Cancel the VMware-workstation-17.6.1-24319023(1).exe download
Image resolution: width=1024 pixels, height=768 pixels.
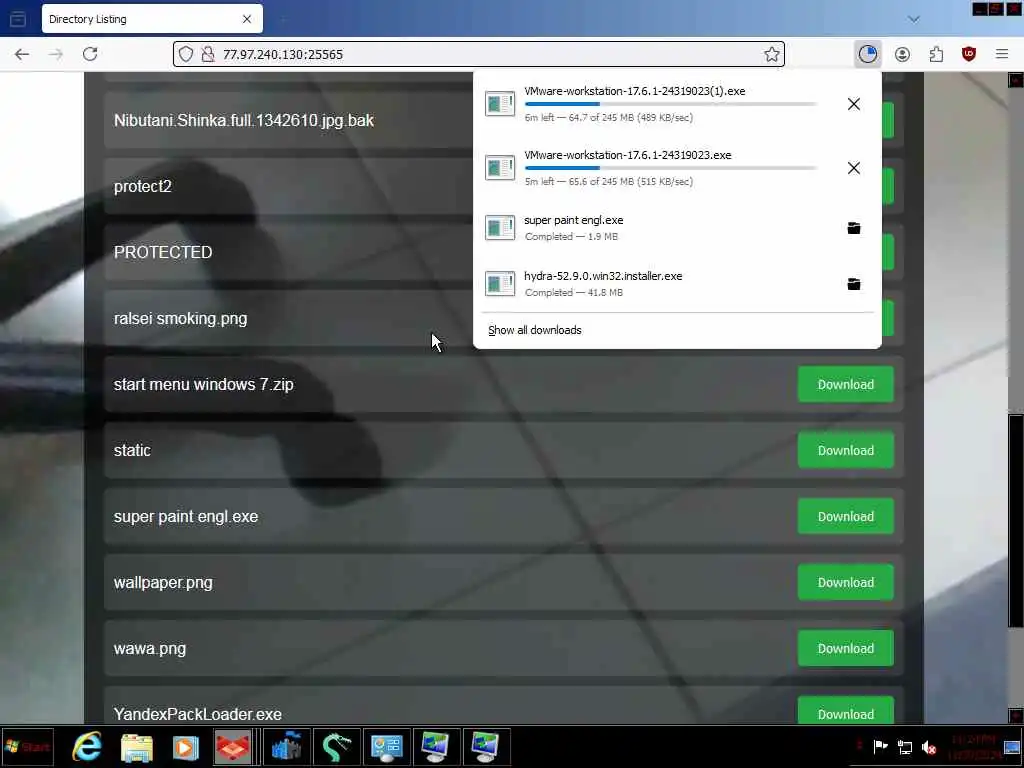click(x=854, y=104)
